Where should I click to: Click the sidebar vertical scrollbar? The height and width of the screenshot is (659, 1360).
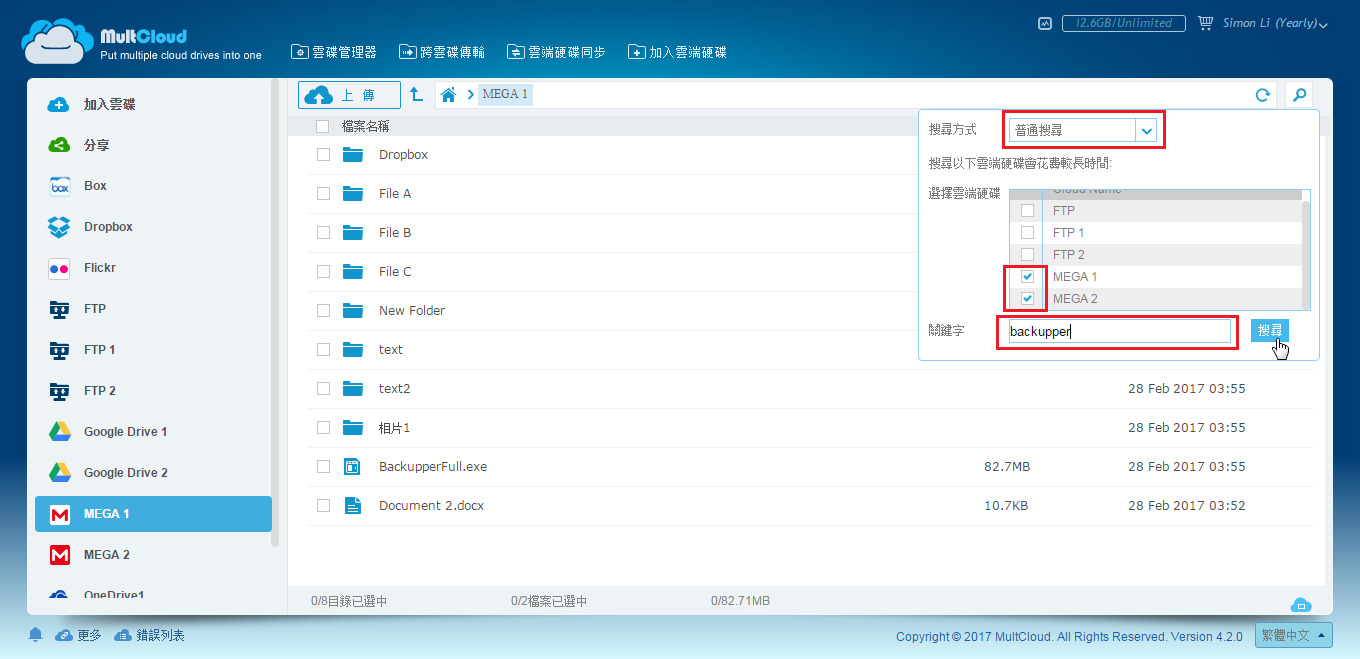point(275,312)
